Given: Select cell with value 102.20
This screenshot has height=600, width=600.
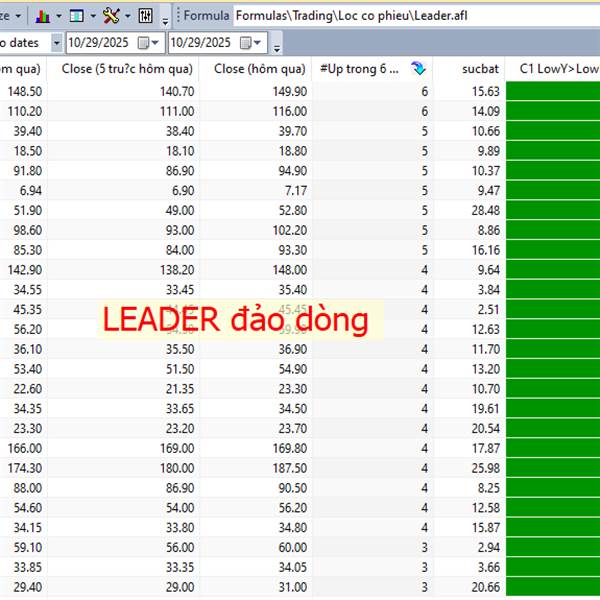Looking at the screenshot, I should tap(255, 230).
